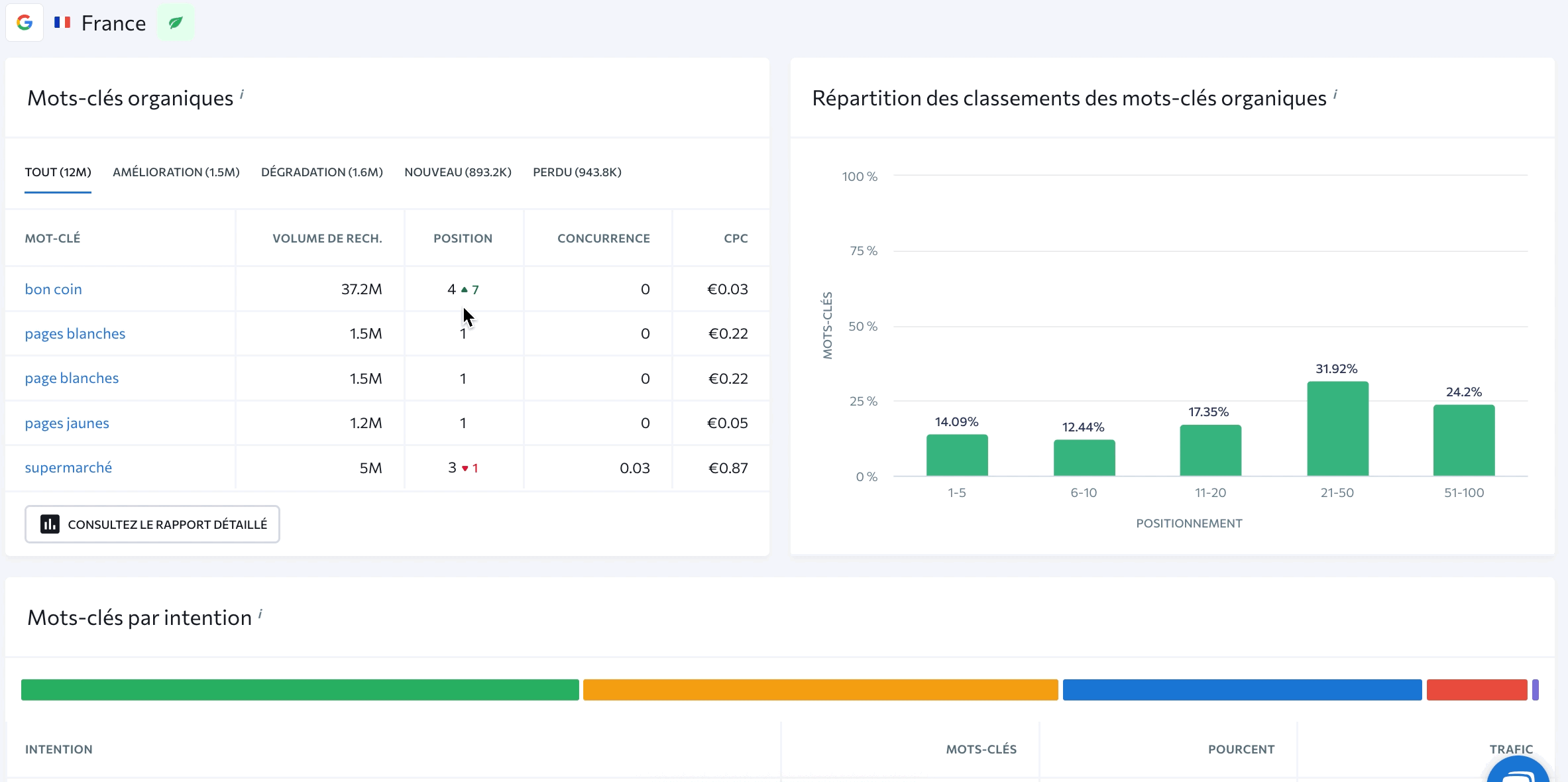This screenshot has height=782, width=1568.
Task: Switch to the DÉGRADATION (1.6M) tab
Action: point(321,172)
